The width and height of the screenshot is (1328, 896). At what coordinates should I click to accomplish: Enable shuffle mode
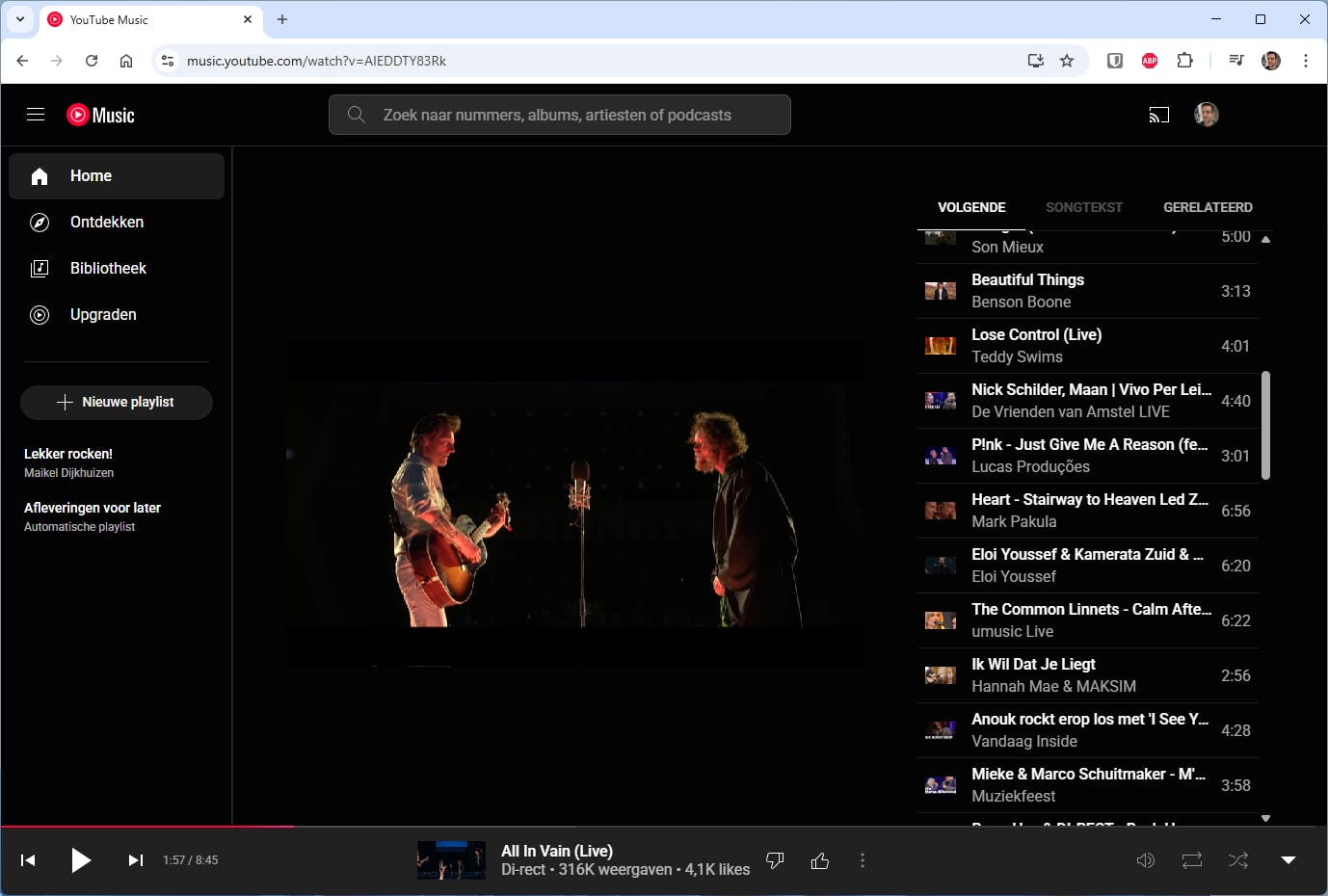(x=1237, y=860)
